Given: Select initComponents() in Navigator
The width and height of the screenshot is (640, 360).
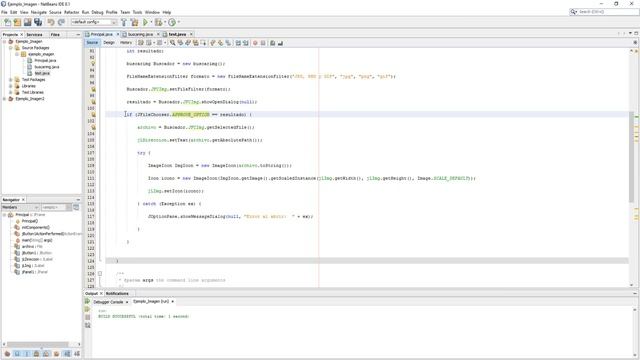Looking at the screenshot, I should pyautogui.click(x=35, y=227).
